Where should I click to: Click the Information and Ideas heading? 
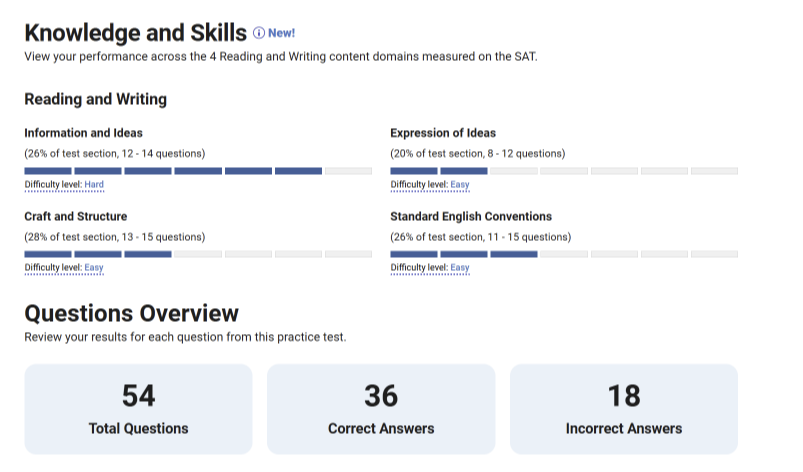coord(83,133)
